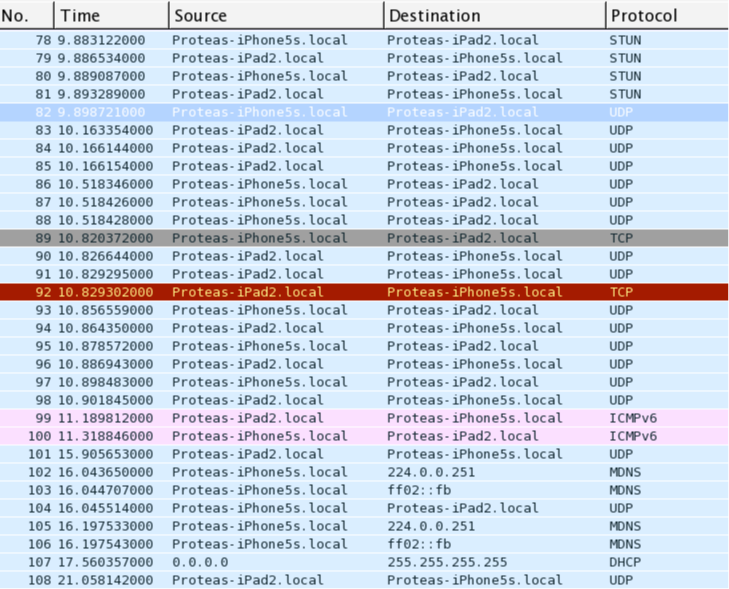Click ff02::fb destination of packet 106
The width and height of the screenshot is (729, 589).
[419, 545]
